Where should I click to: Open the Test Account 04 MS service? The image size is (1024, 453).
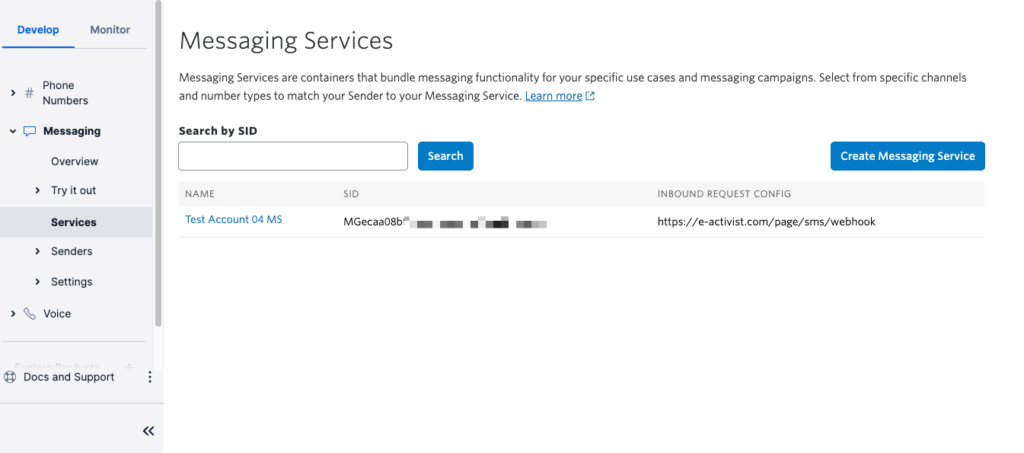tap(234, 220)
